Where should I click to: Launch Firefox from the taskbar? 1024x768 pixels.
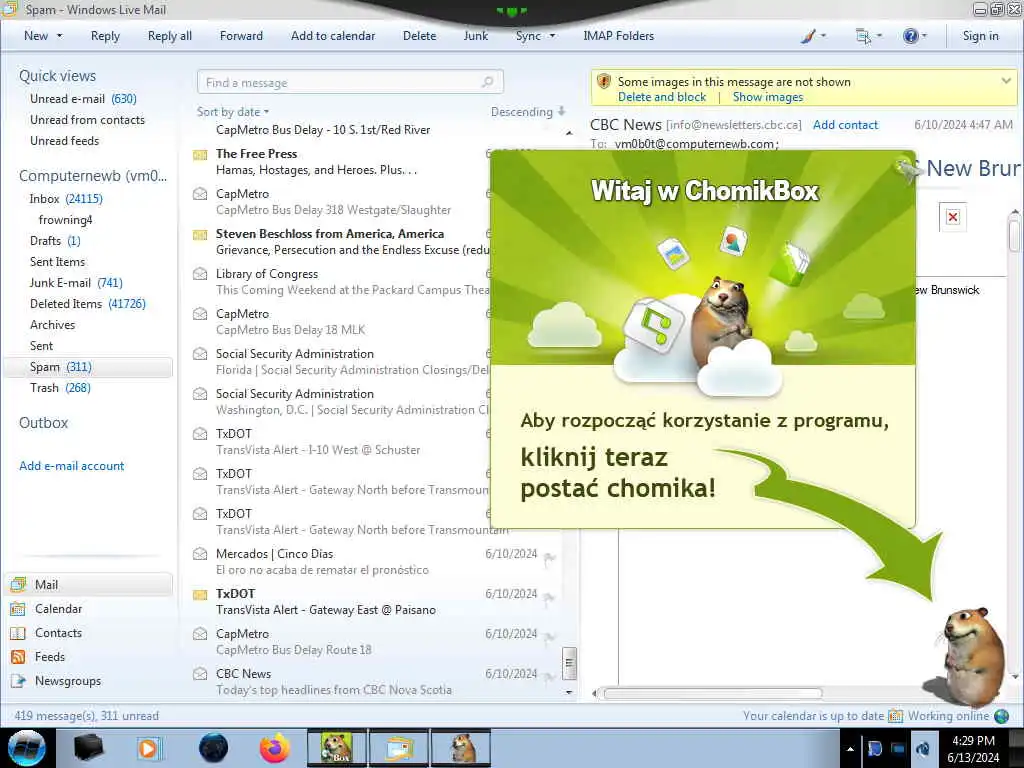tap(275, 748)
